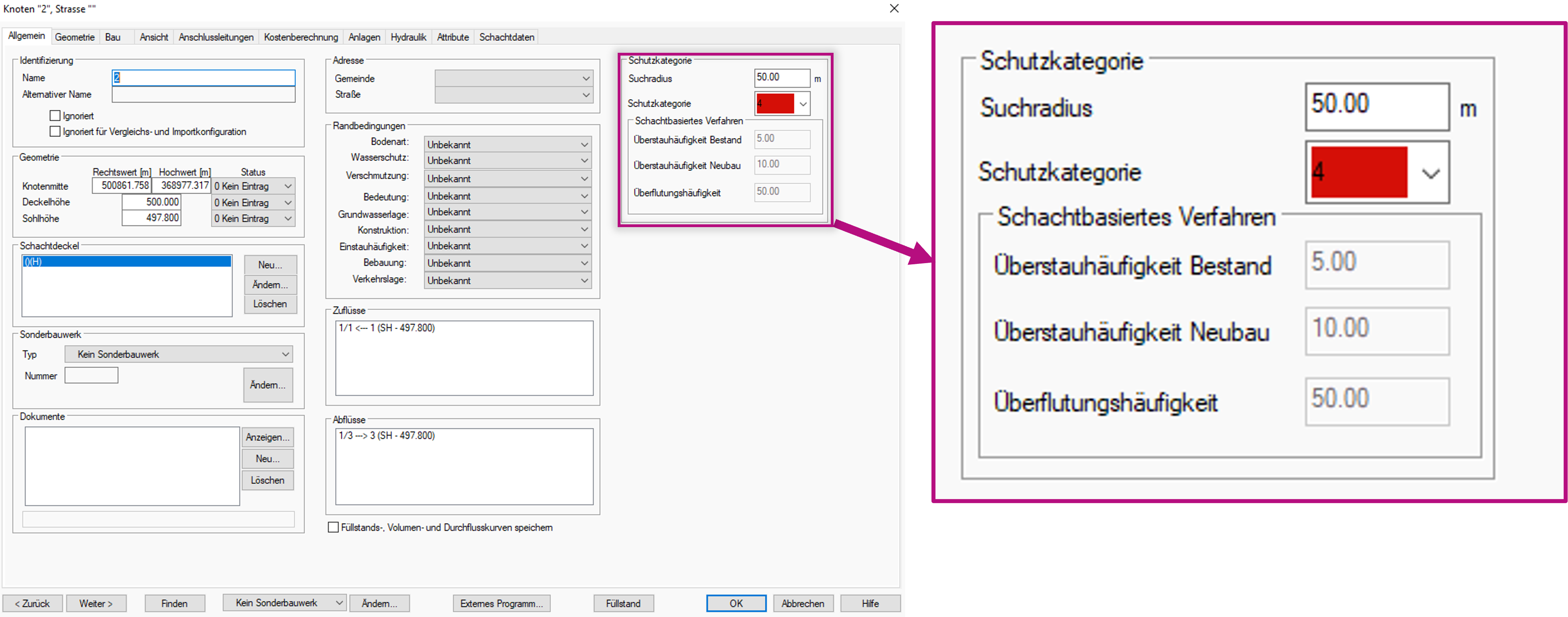The height and width of the screenshot is (617, 1568).
Task: Close the Knoten dialog window
Action: coord(894,8)
